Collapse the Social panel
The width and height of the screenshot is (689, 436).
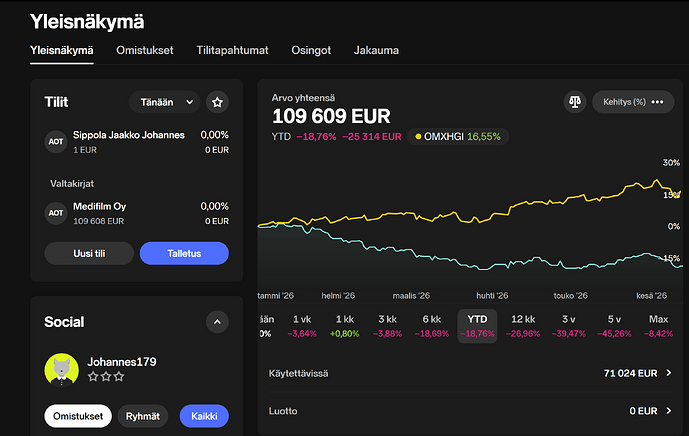tap(217, 322)
